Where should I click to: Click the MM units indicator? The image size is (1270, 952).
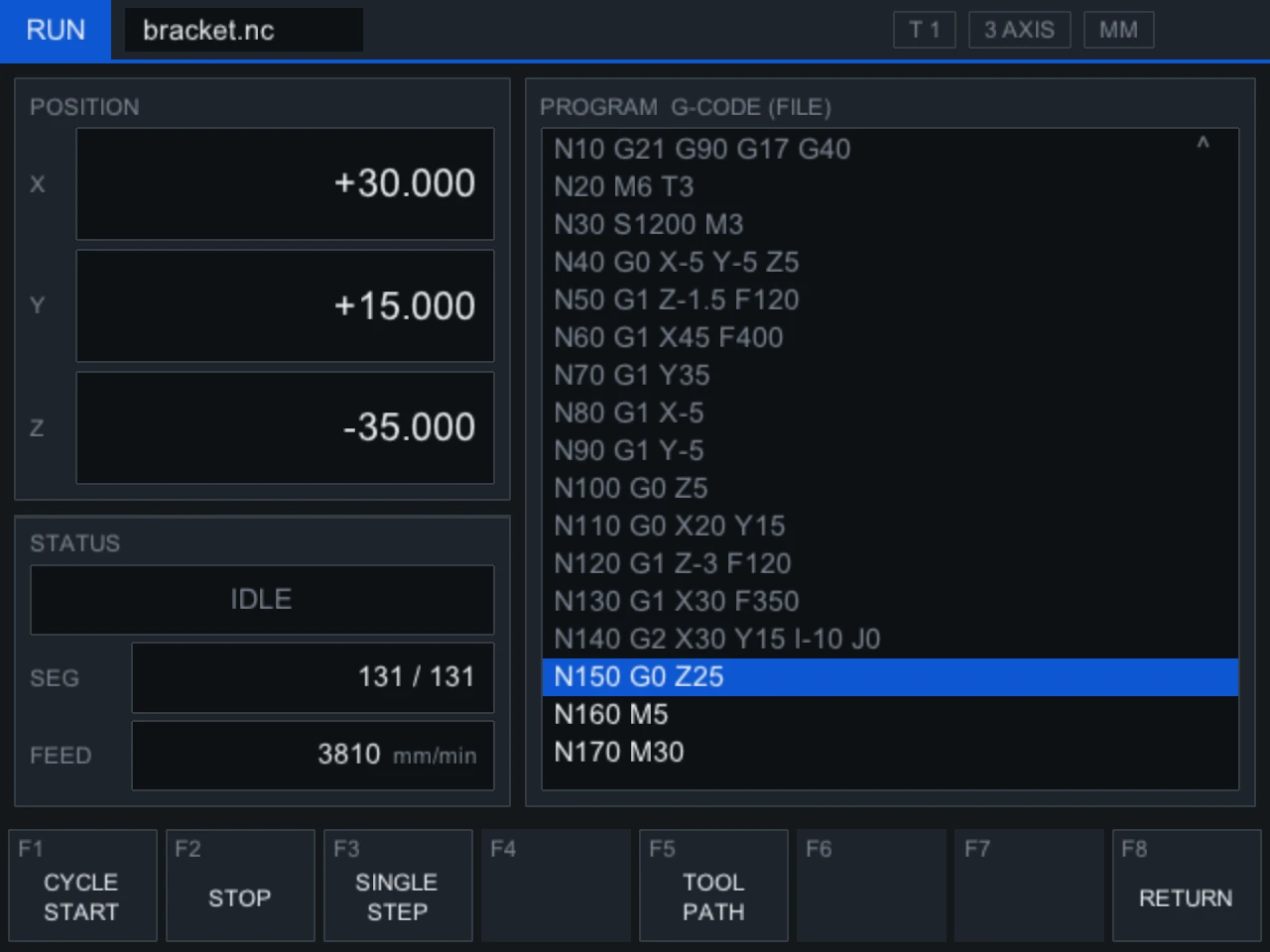1118,30
